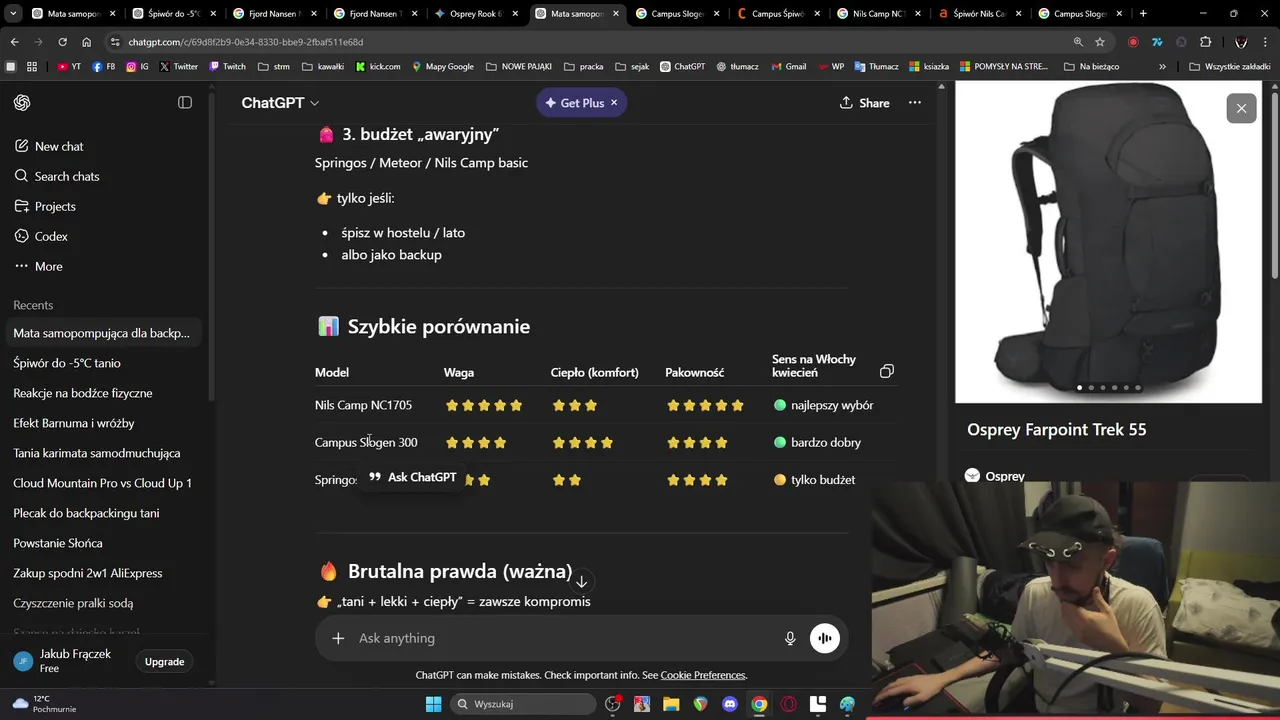Viewport: 1280px width, 720px height.
Task: Select the Nils Camp NC1705 table cell
Action: click(363, 405)
